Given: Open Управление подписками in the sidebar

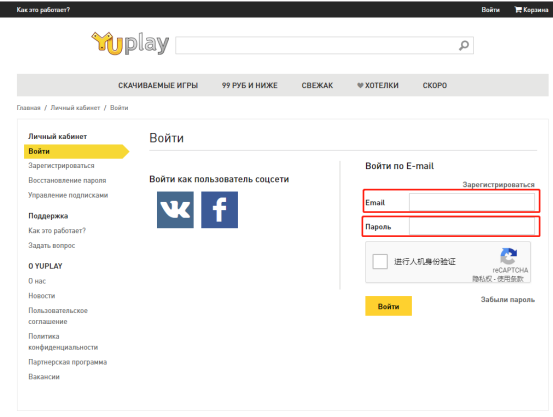Looking at the screenshot, I should pyautogui.click(x=68, y=195).
